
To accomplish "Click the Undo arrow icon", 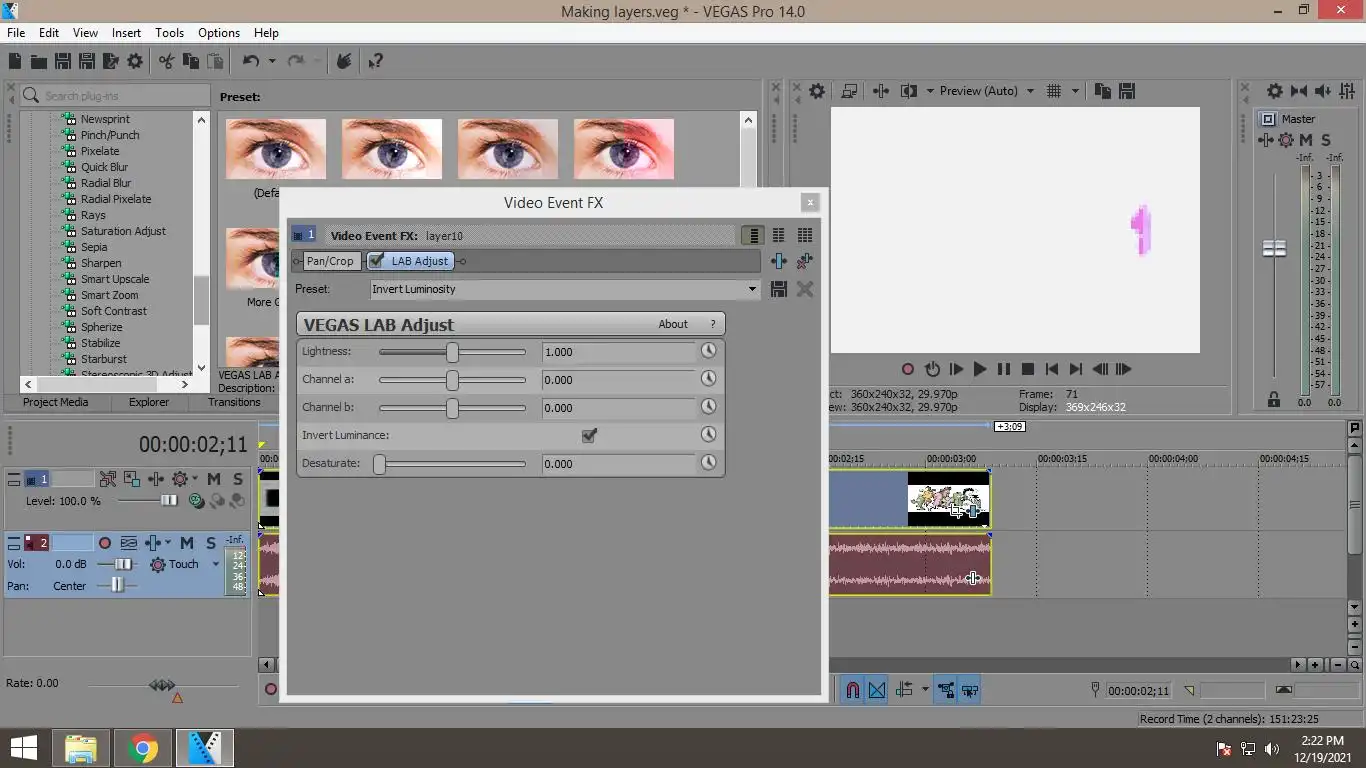I will click(x=251, y=62).
